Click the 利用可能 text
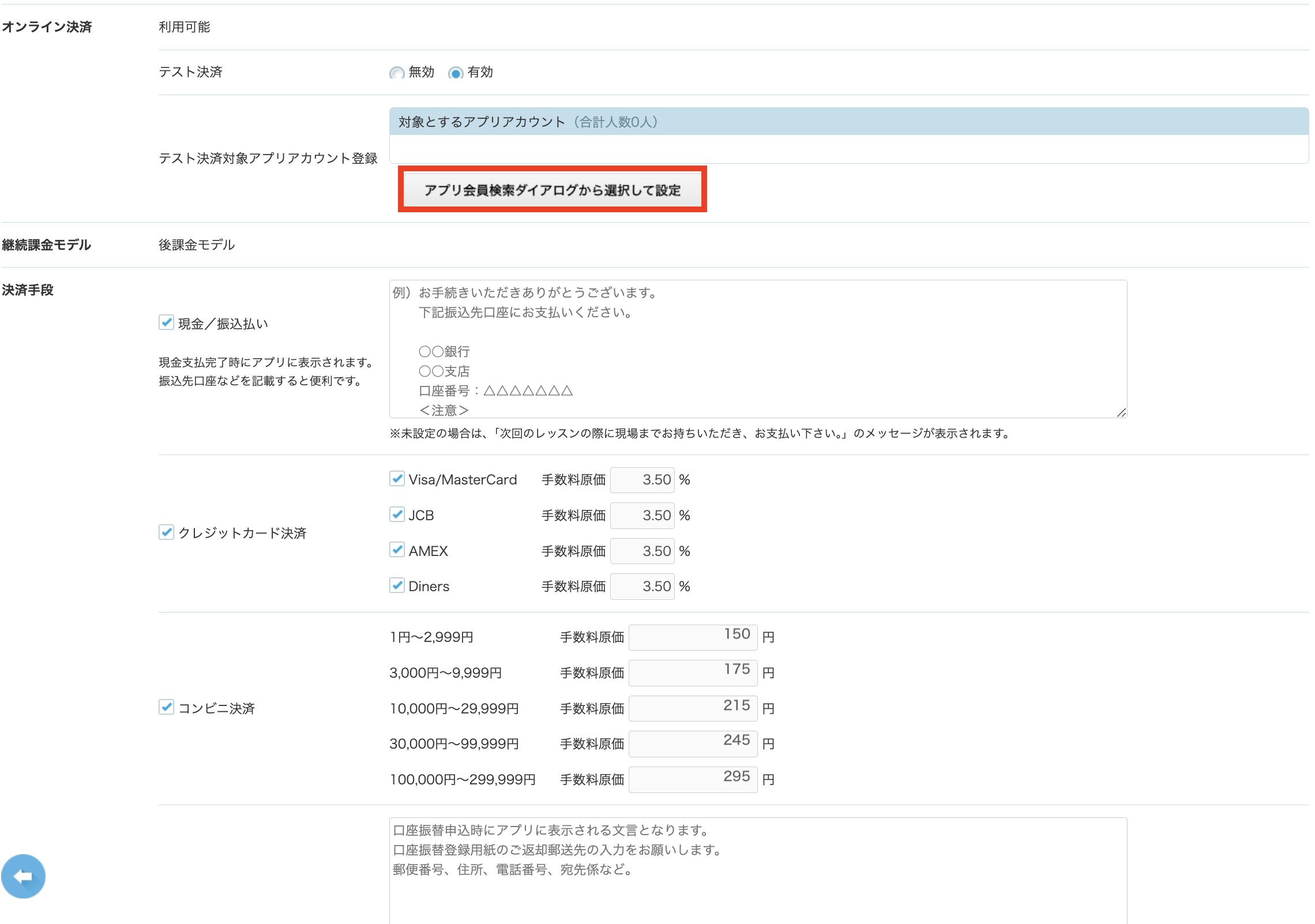 185,27
